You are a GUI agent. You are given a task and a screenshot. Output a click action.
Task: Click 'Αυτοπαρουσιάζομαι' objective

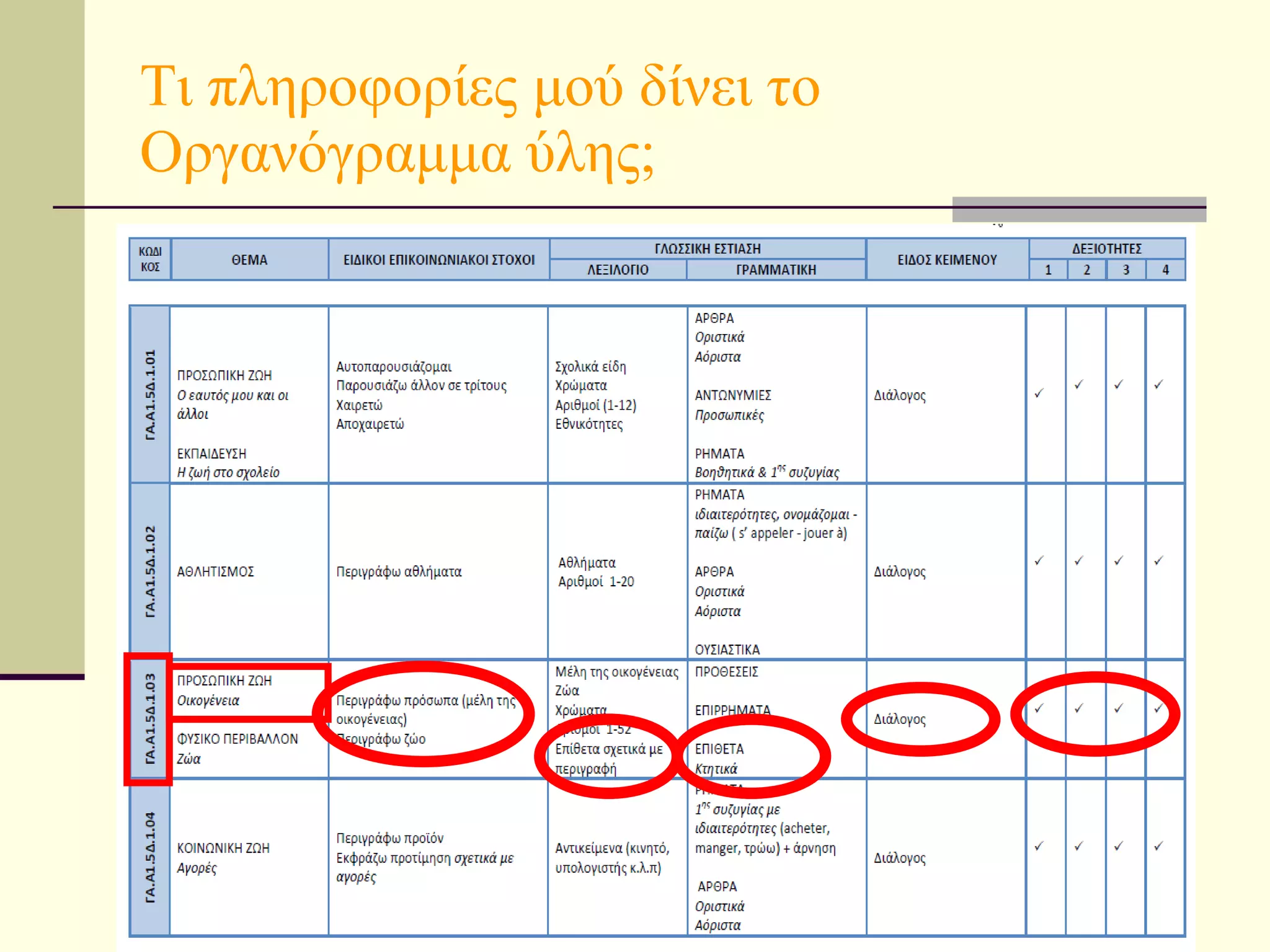pos(394,366)
